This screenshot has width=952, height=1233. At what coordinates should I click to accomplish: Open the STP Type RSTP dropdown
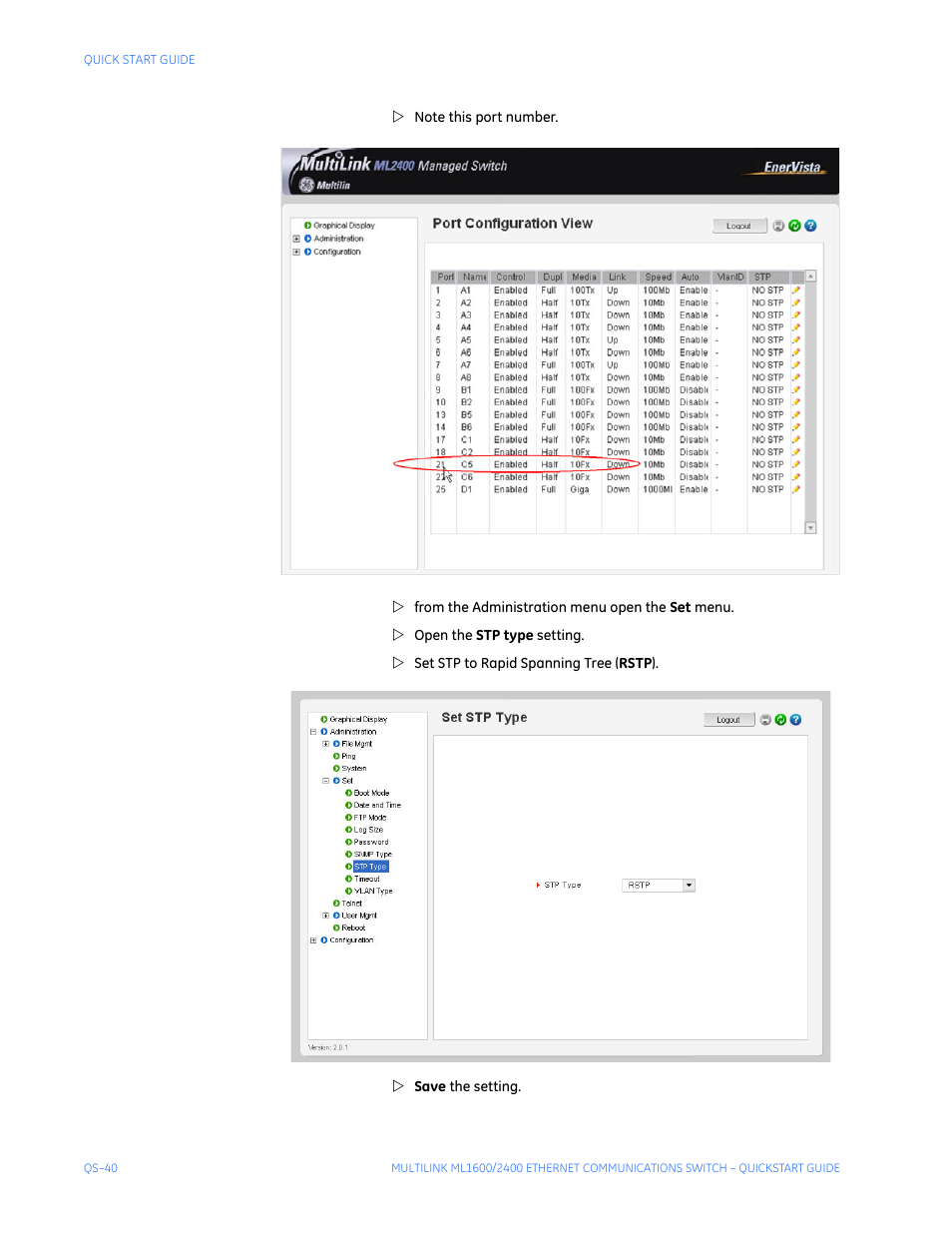click(x=689, y=886)
